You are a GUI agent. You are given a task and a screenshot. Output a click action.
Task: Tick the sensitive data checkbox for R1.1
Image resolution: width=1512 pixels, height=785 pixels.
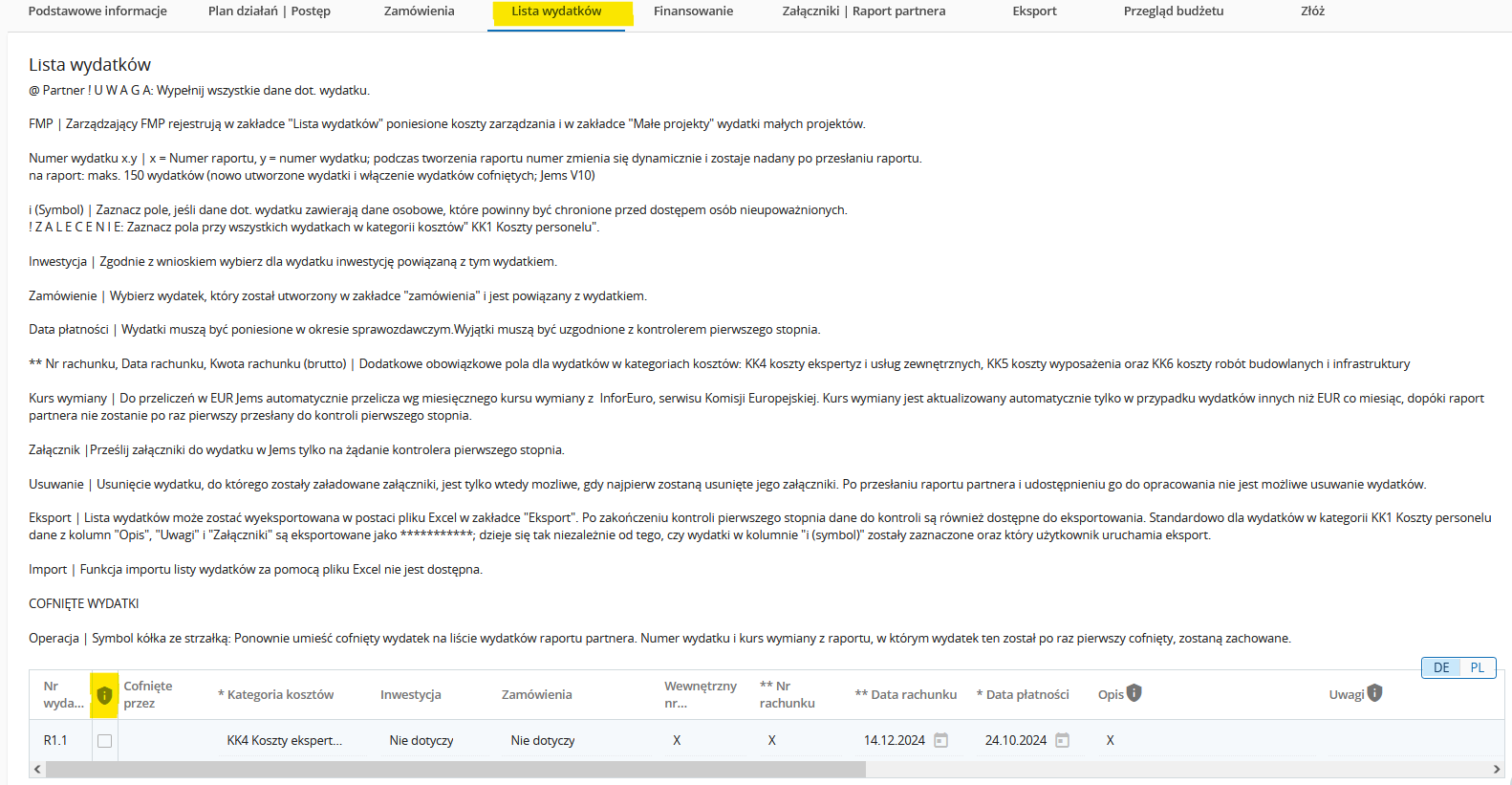click(x=105, y=741)
